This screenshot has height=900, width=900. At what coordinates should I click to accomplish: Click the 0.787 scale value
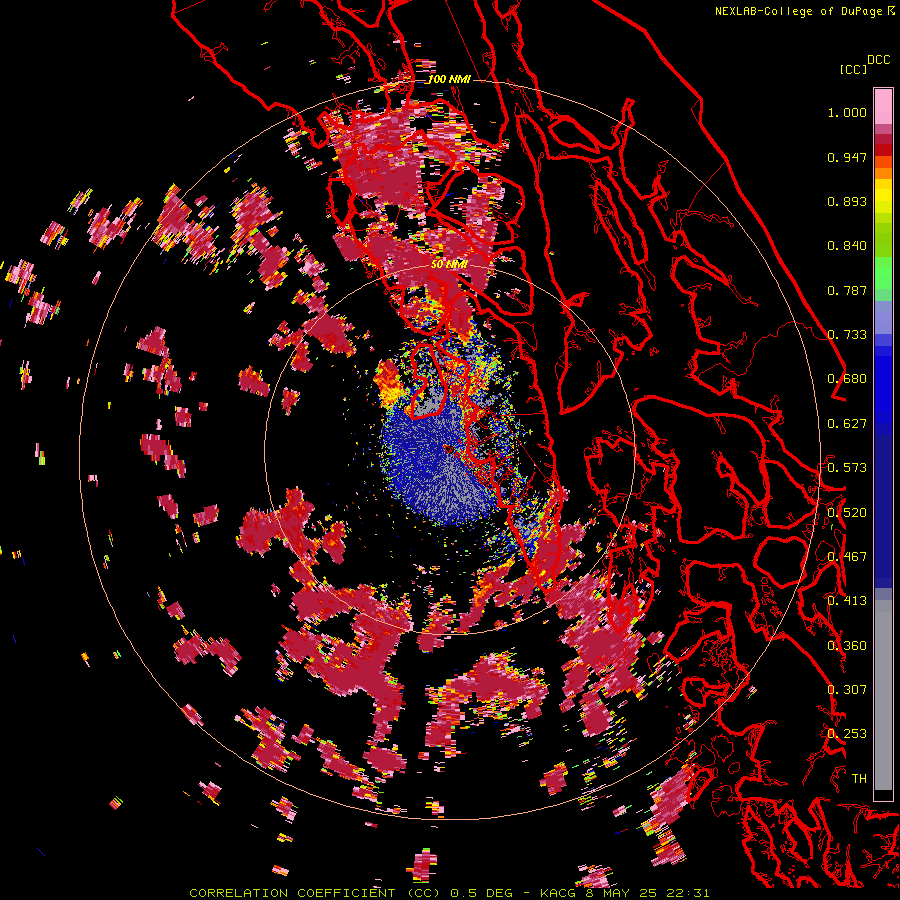(847, 290)
